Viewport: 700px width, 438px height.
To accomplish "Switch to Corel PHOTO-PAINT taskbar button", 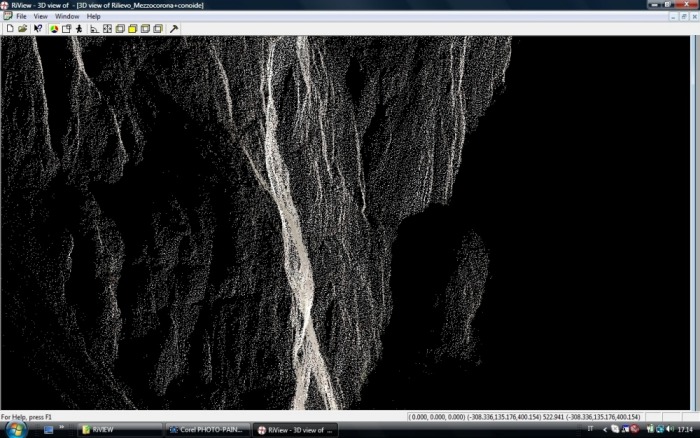I will point(207,430).
